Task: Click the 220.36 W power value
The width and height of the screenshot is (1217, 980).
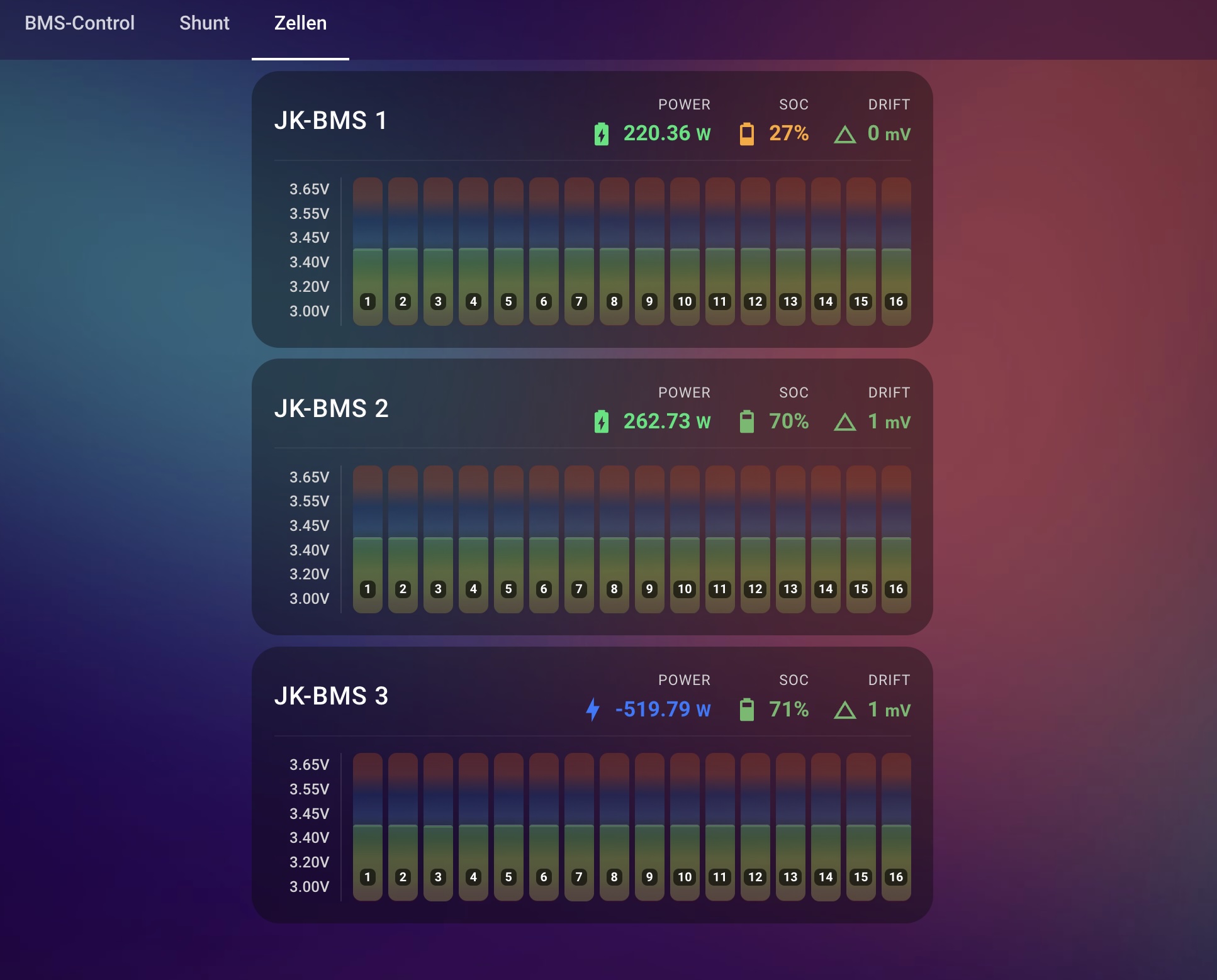Action: click(666, 133)
